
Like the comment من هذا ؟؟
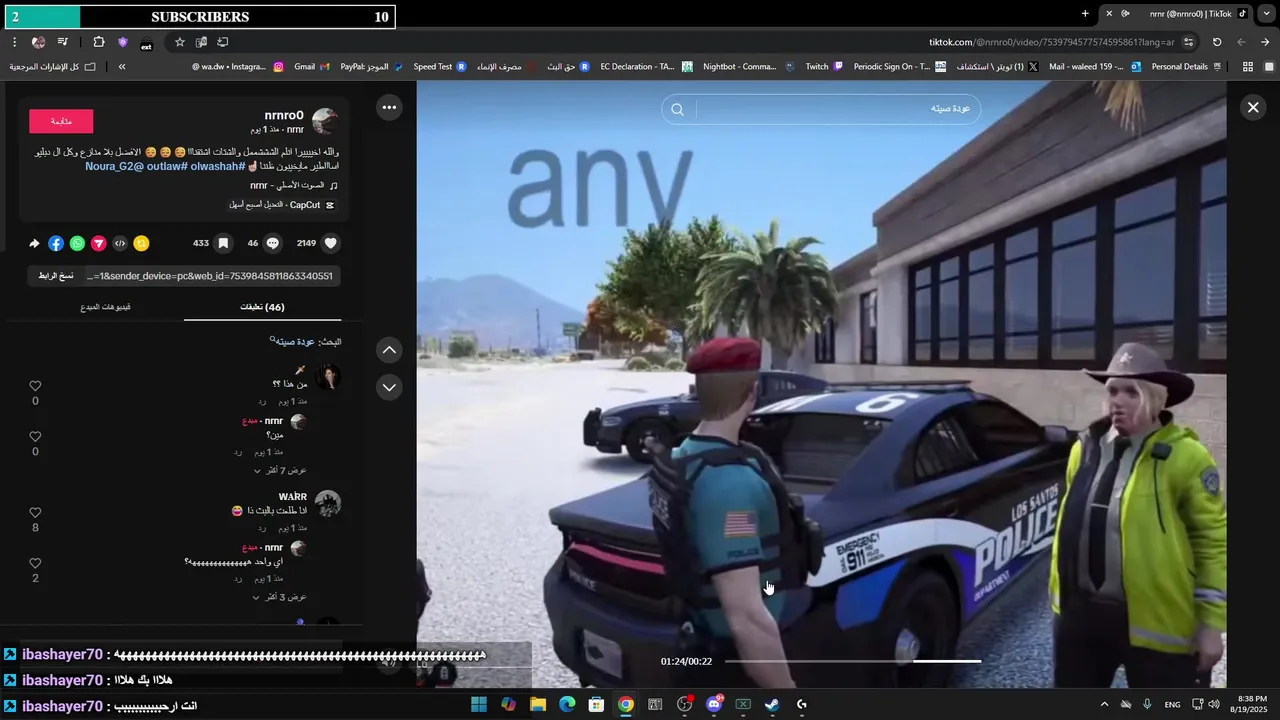[35, 386]
